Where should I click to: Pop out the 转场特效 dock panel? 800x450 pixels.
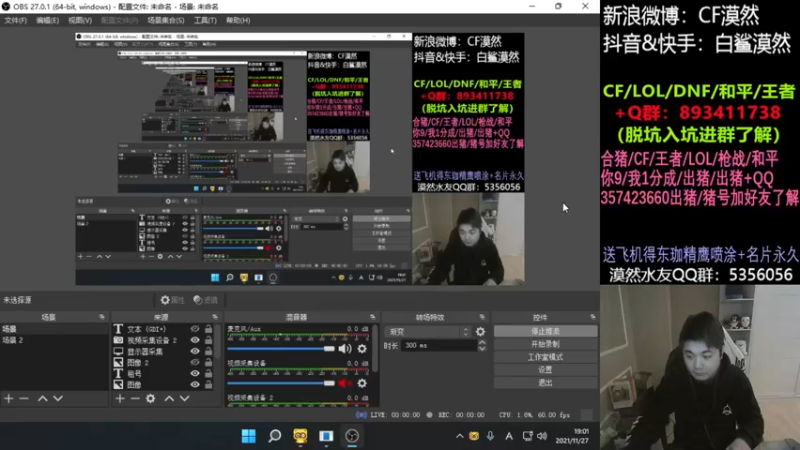click(482, 317)
